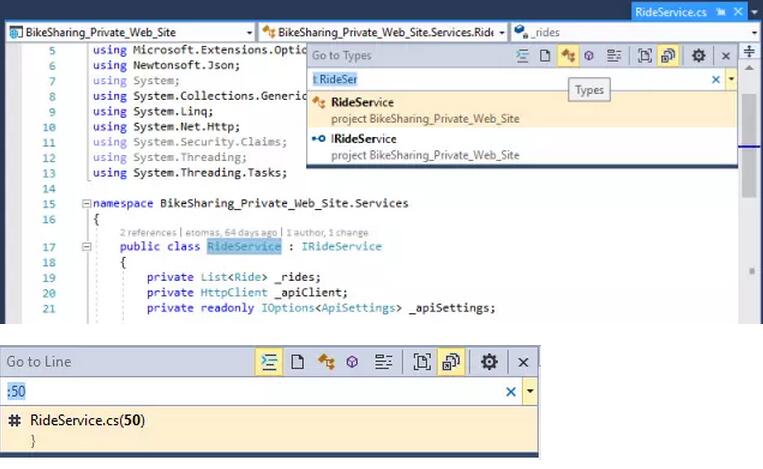Click the List<Ride> type on line 19
This screenshot has width=763, height=469.
coord(234,277)
